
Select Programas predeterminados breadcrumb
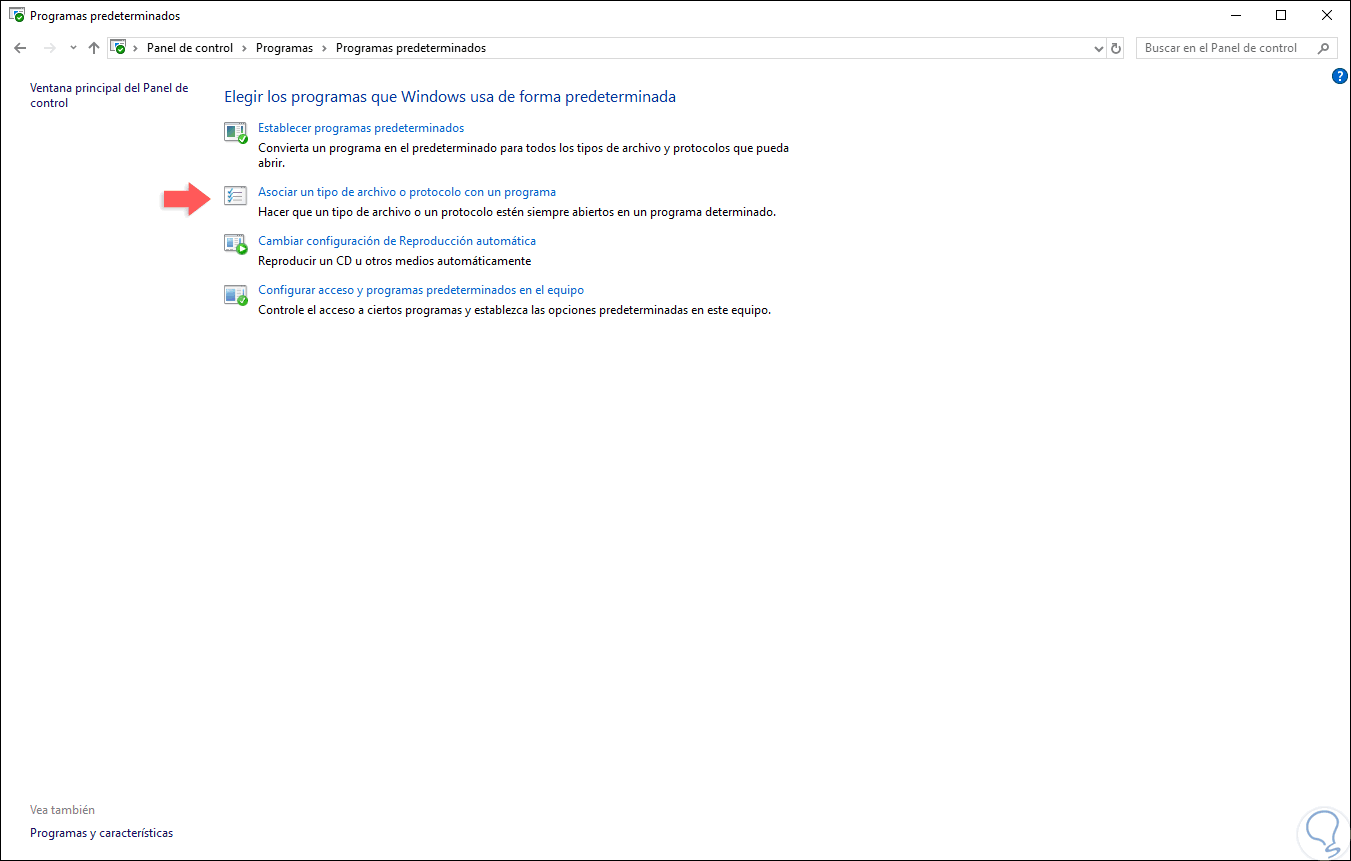[411, 48]
